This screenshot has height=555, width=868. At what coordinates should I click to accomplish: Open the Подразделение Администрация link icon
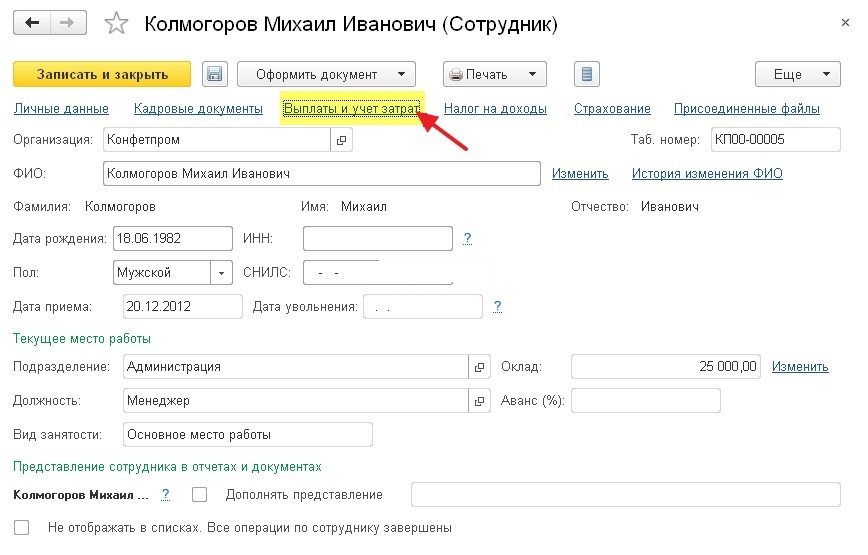(x=479, y=367)
